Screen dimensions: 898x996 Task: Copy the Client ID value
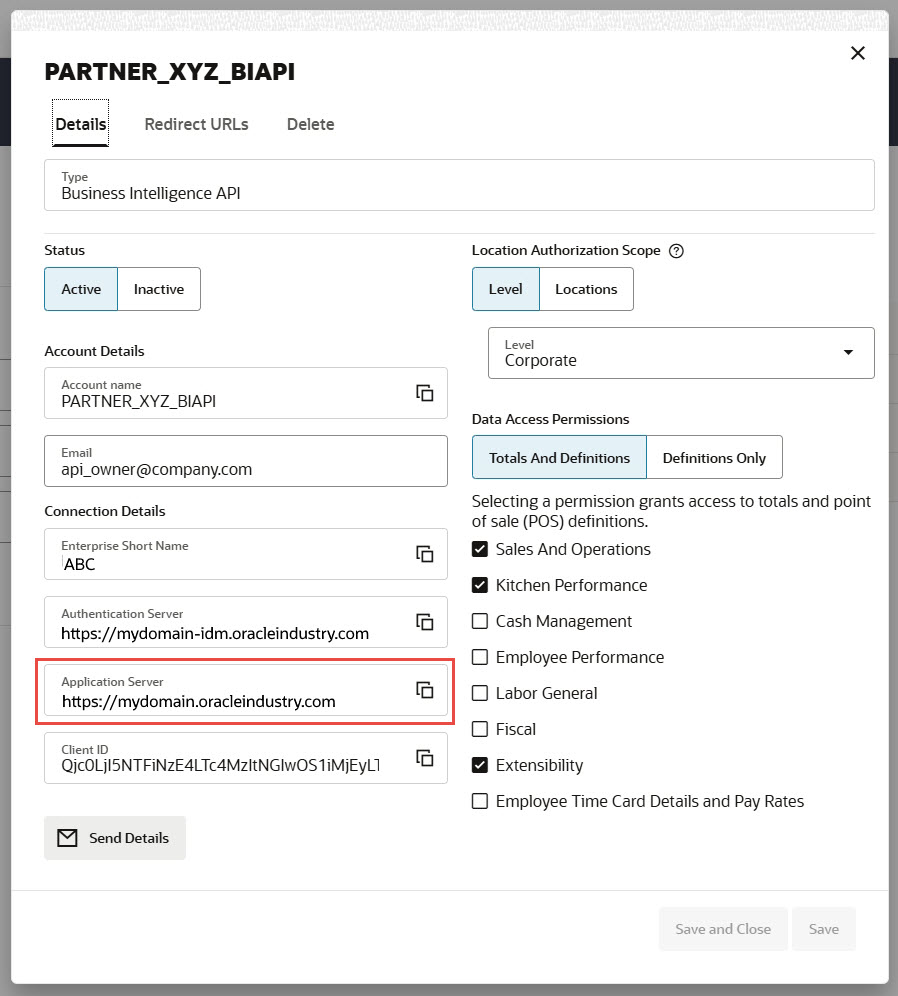[x=425, y=758]
